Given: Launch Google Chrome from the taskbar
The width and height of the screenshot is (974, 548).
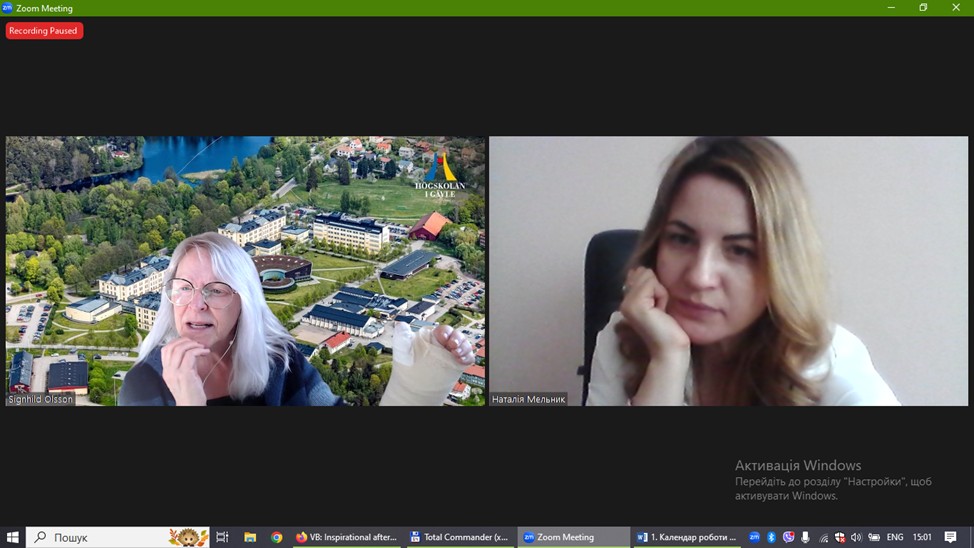Looking at the screenshot, I should pyautogui.click(x=277, y=537).
